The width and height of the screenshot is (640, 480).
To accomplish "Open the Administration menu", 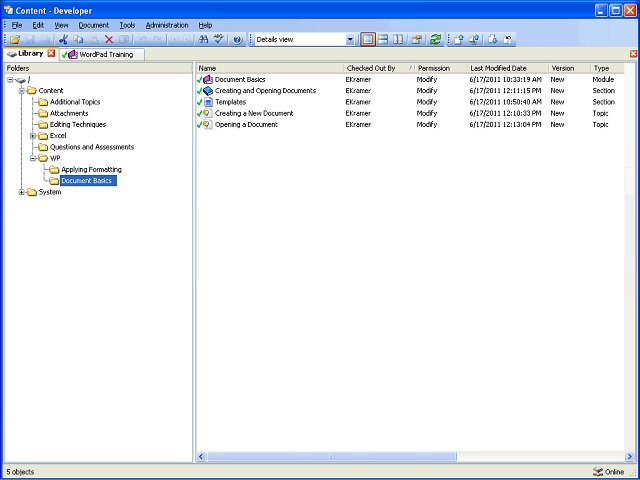I will tap(167, 25).
